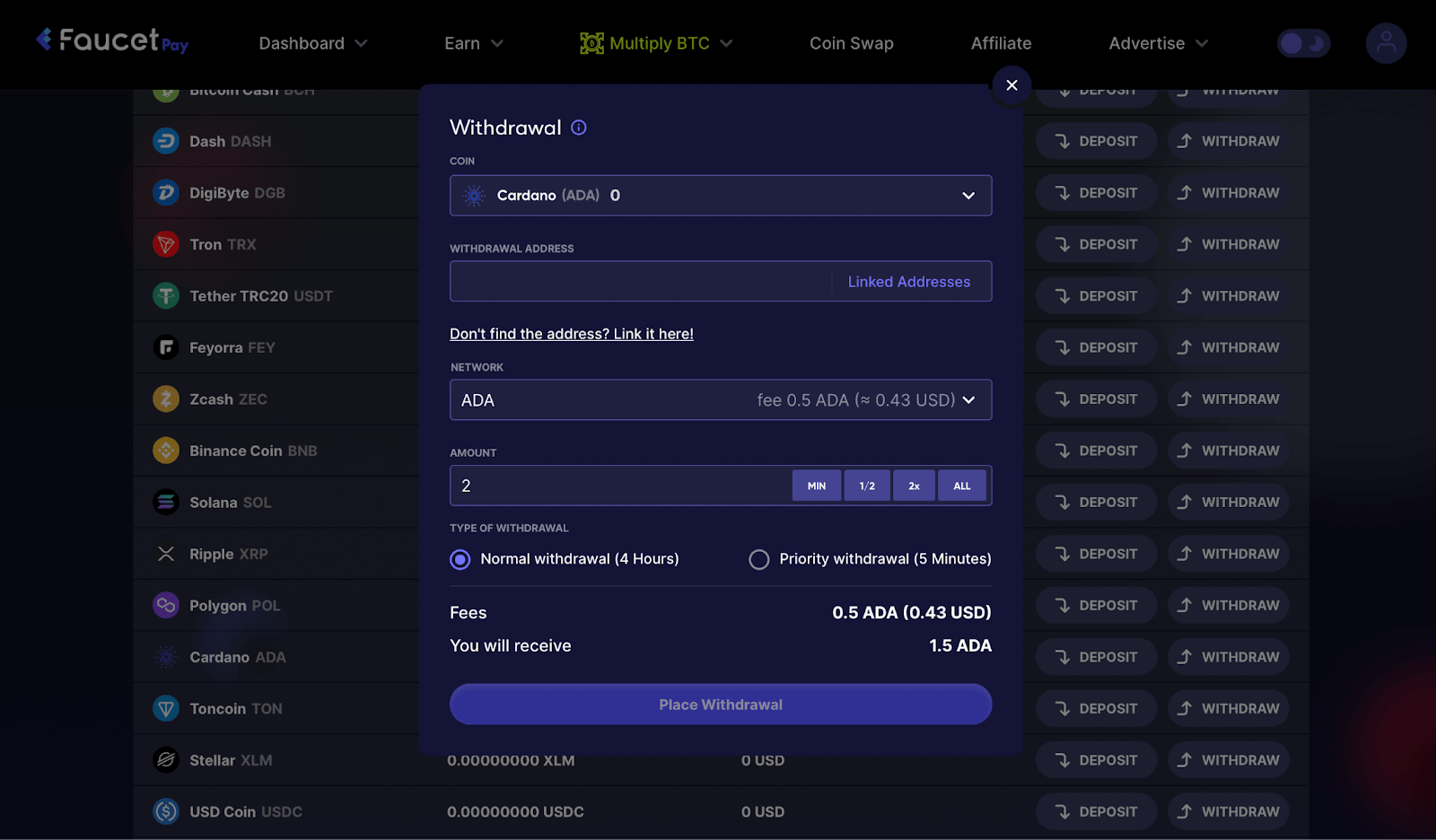This screenshot has width=1436, height=840.
Task: Open the Affiliate page
Action: 1001,43
